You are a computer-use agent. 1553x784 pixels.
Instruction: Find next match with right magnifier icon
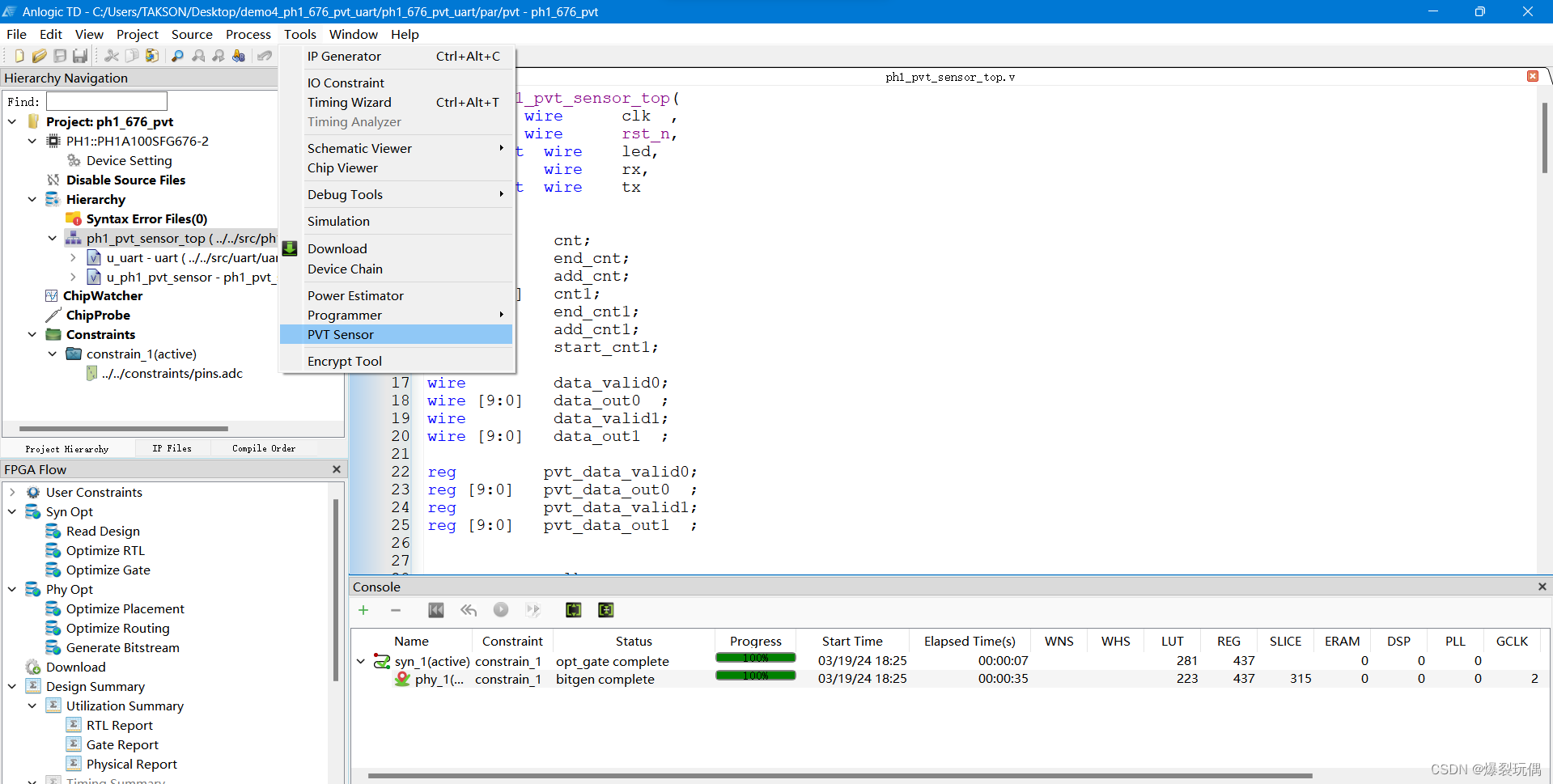(x=219, y=56)
